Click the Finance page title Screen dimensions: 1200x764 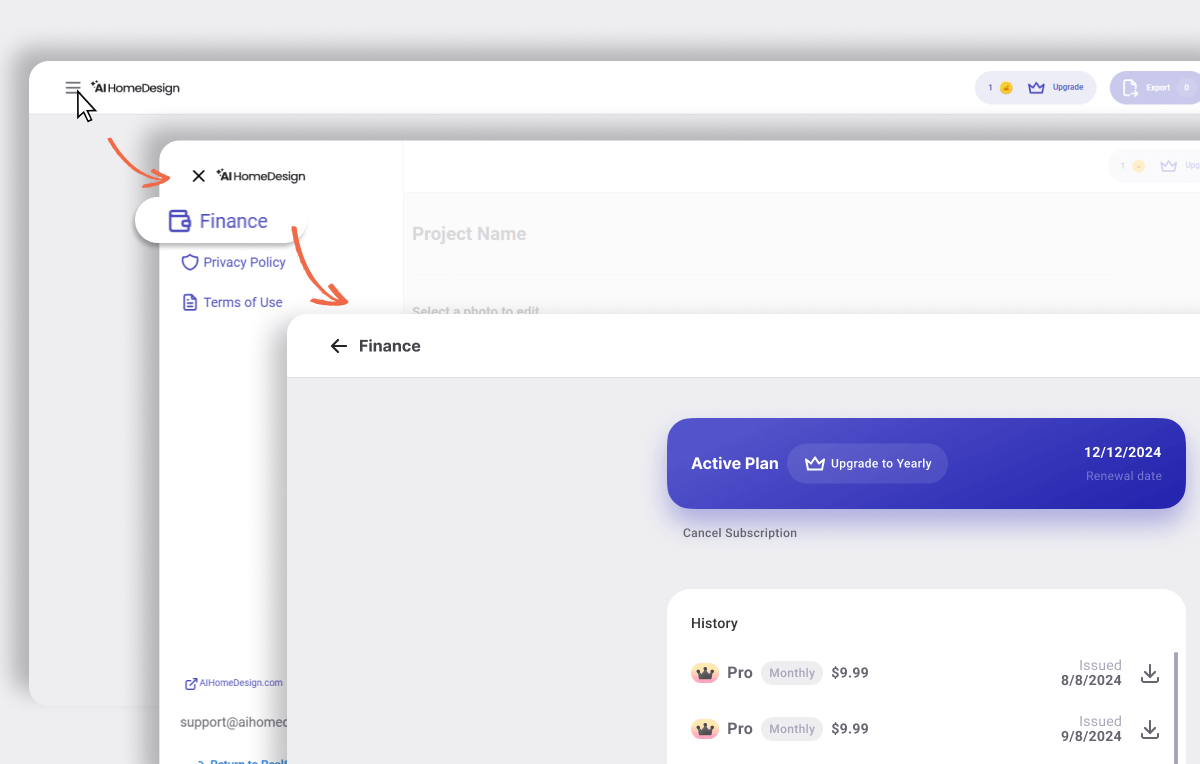390,346
